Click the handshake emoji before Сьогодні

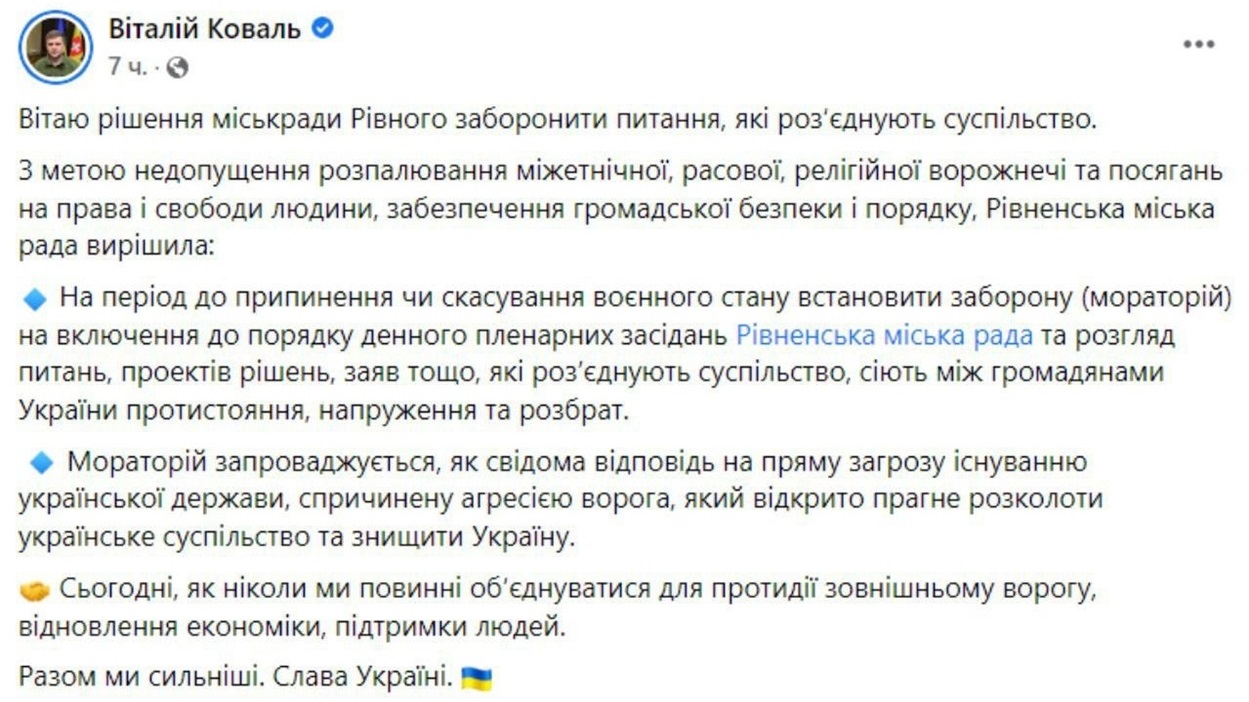coord(33,591)
